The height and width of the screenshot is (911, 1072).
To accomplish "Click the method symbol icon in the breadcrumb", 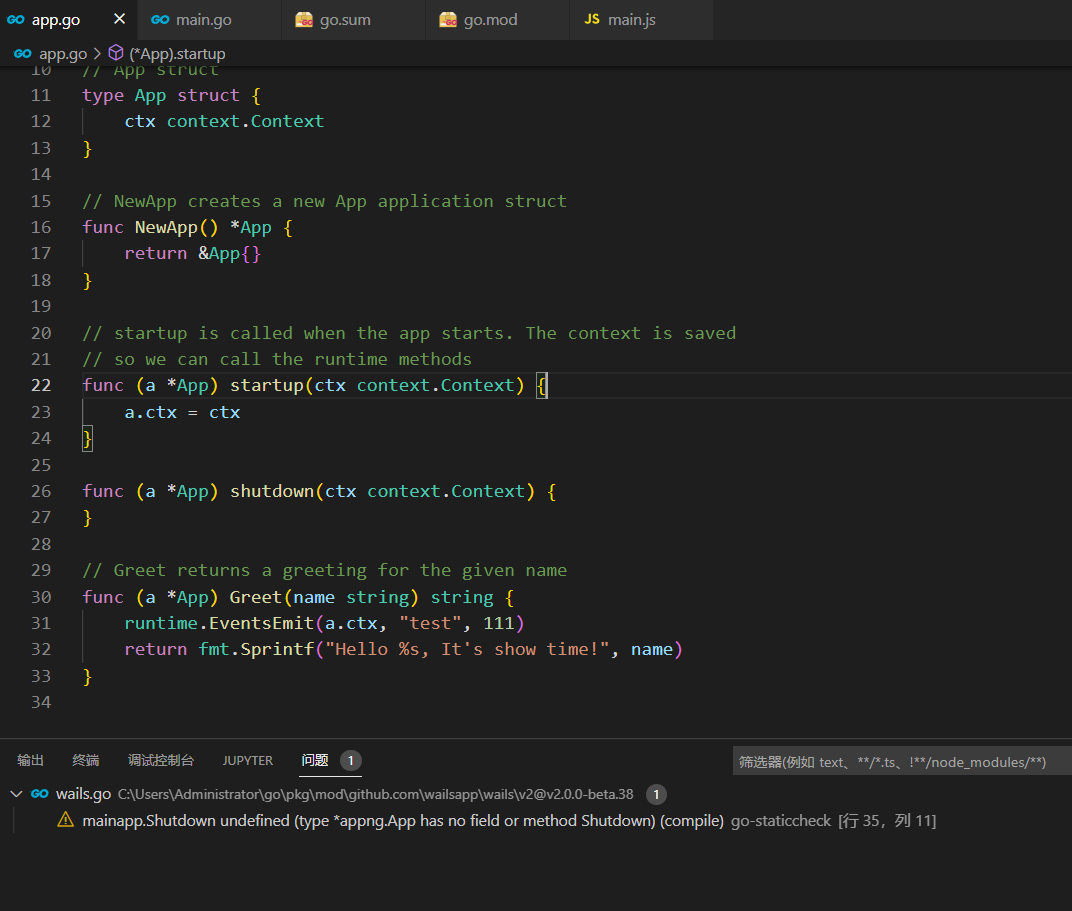I will (x=115, y=53).
